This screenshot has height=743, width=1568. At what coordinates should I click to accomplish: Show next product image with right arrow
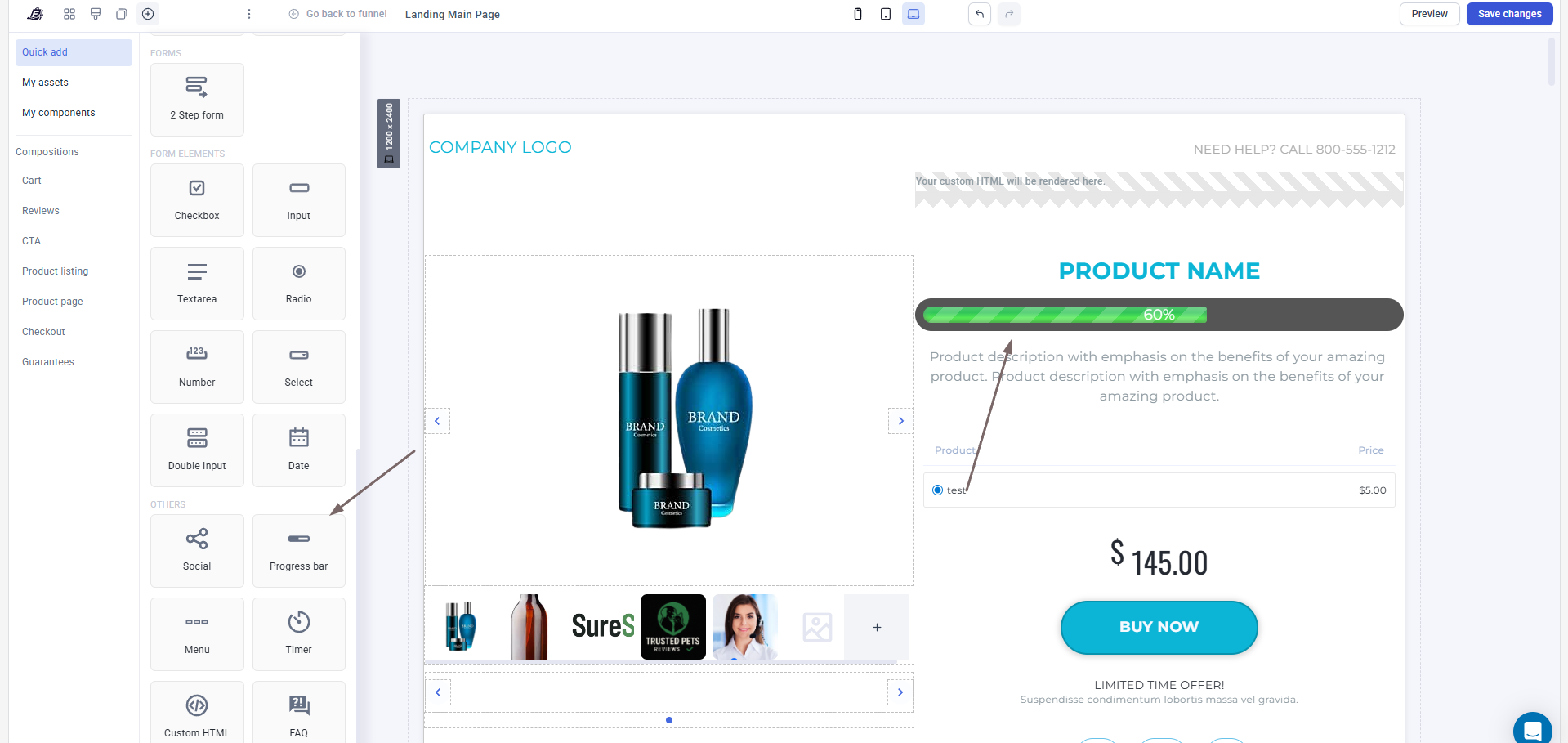(901, 421)
